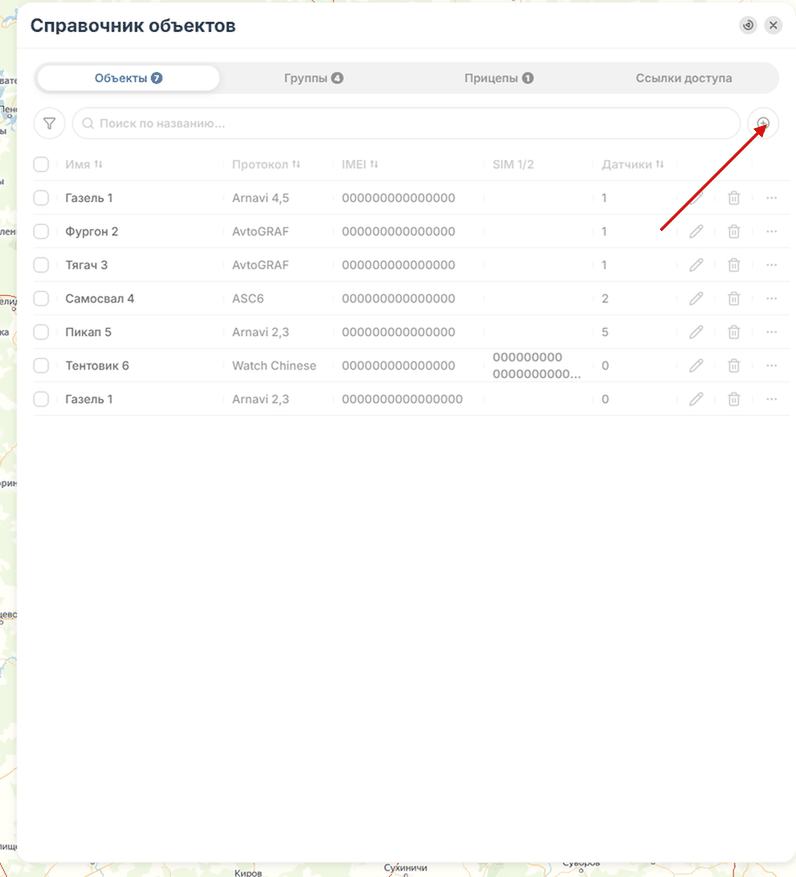
Task: Click the refresh icon beside close button
Action: (x=748, y=25)
